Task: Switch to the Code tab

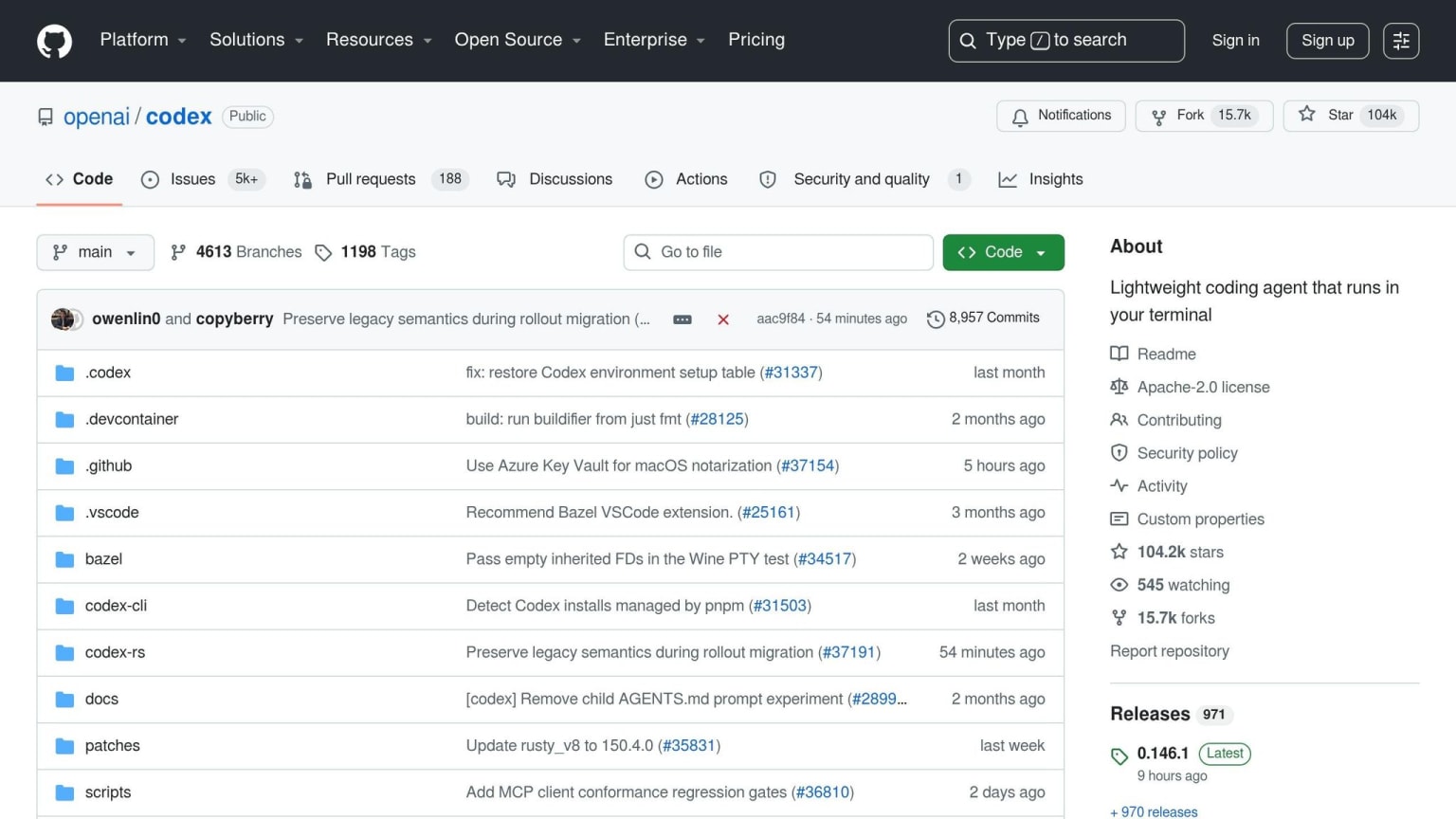Action: pyautogui.click(x=80, y=179)
